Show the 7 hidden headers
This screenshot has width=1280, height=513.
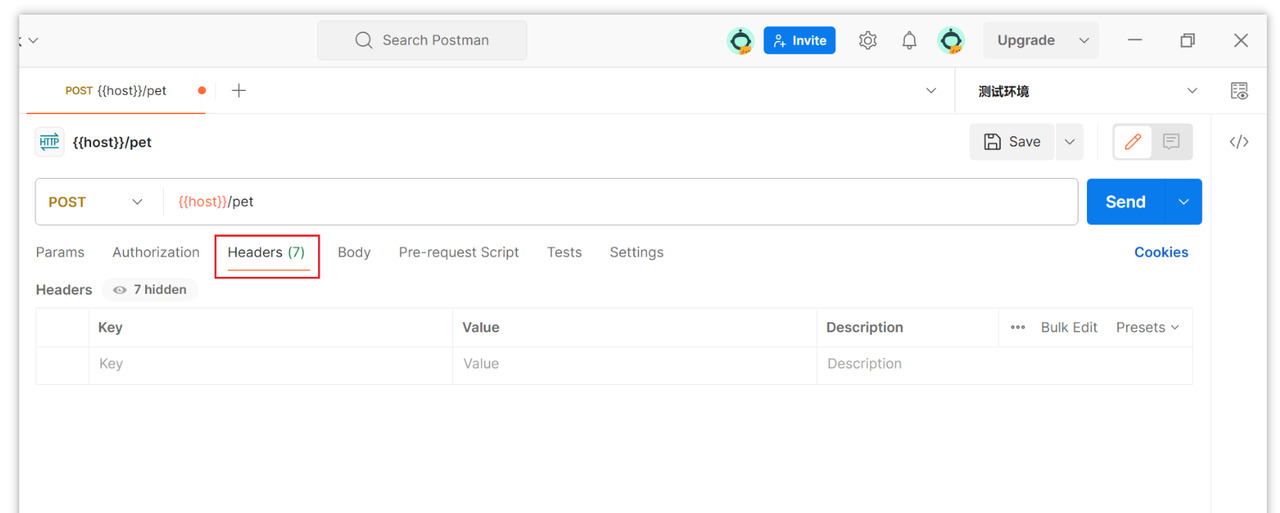[x=150, y=289]
